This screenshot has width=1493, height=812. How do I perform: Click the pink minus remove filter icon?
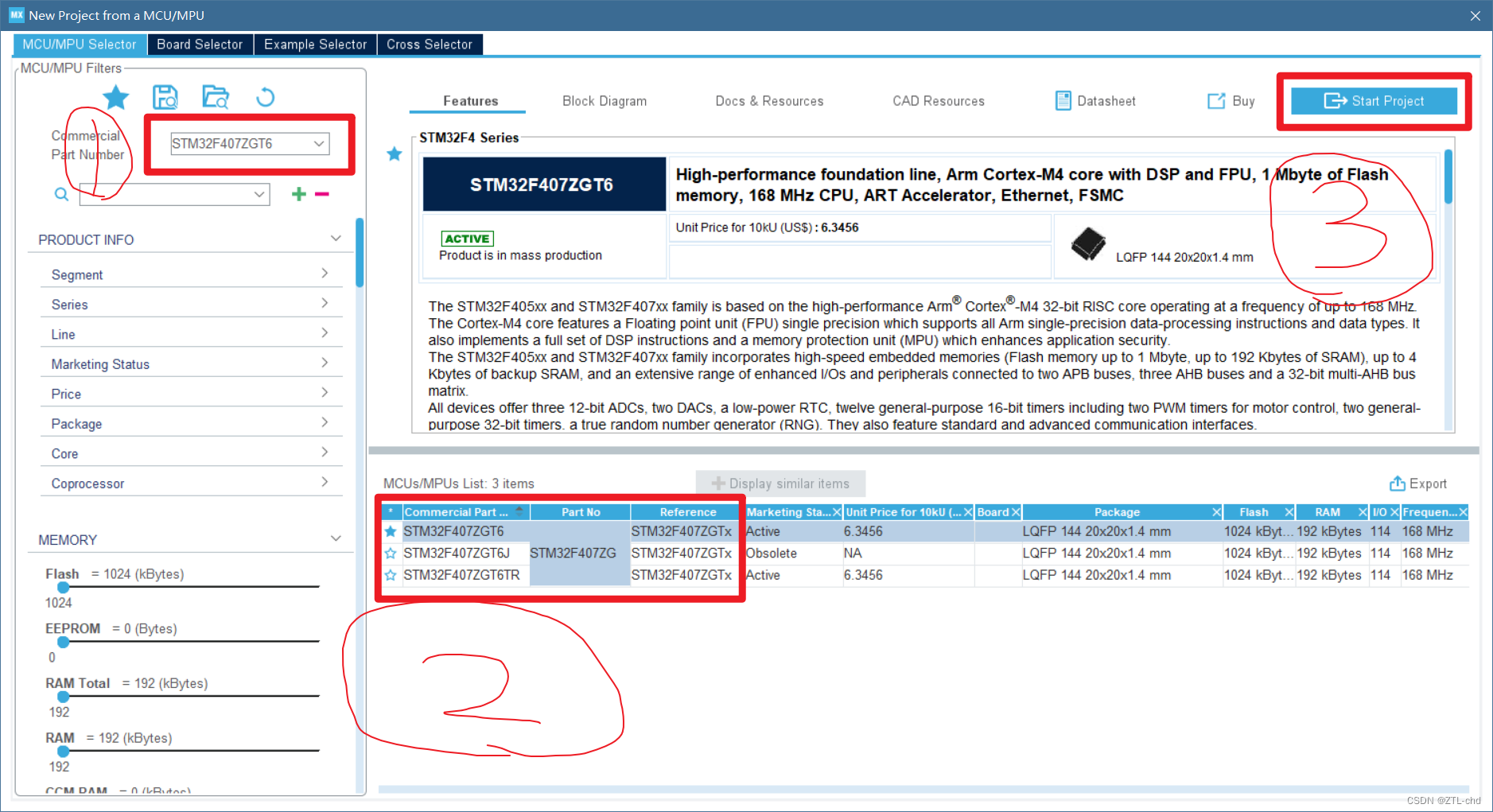pyautogui.click(x=322, y=194)
